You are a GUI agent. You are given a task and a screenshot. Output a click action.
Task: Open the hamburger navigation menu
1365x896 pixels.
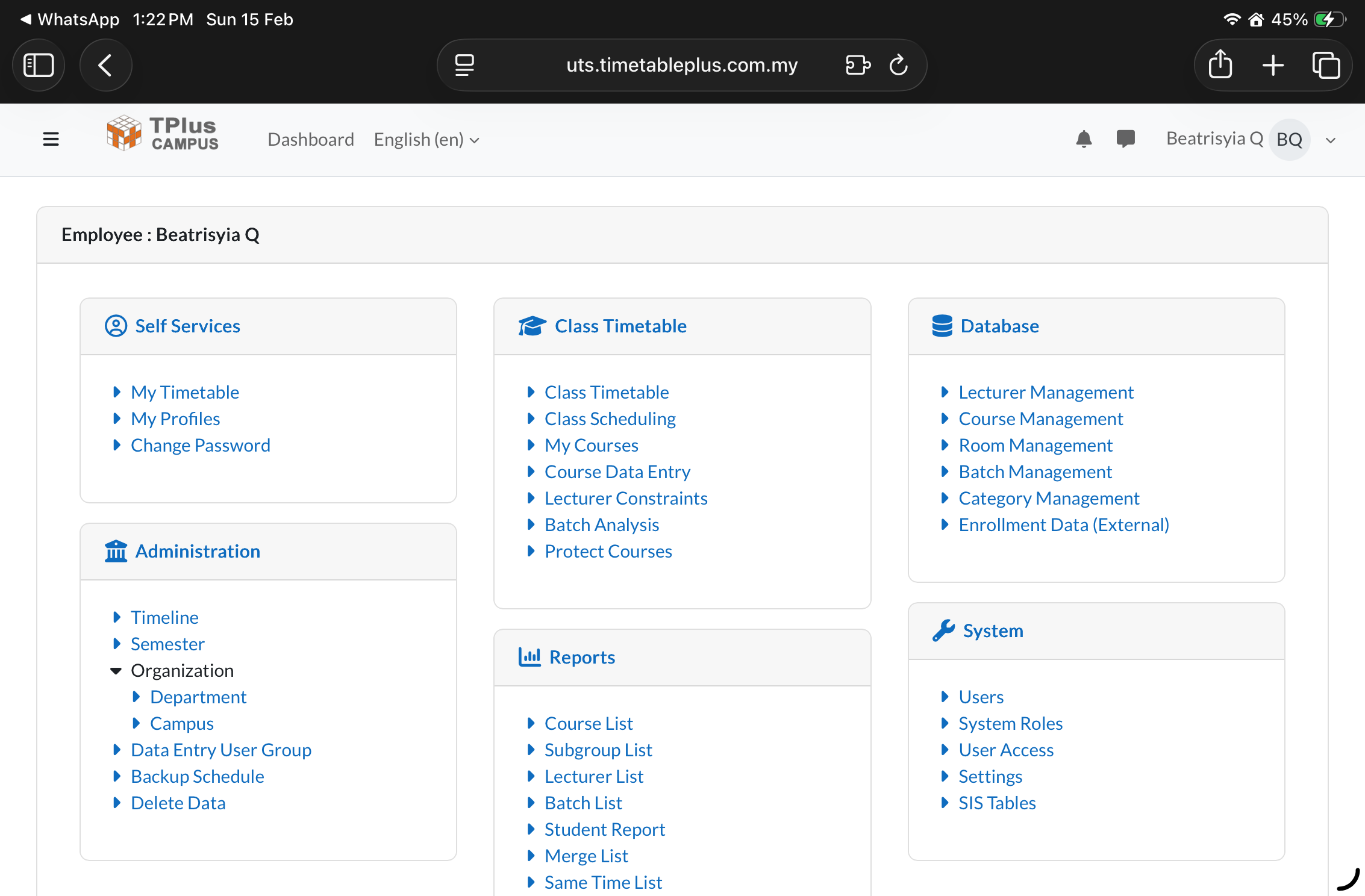[51, 138]
